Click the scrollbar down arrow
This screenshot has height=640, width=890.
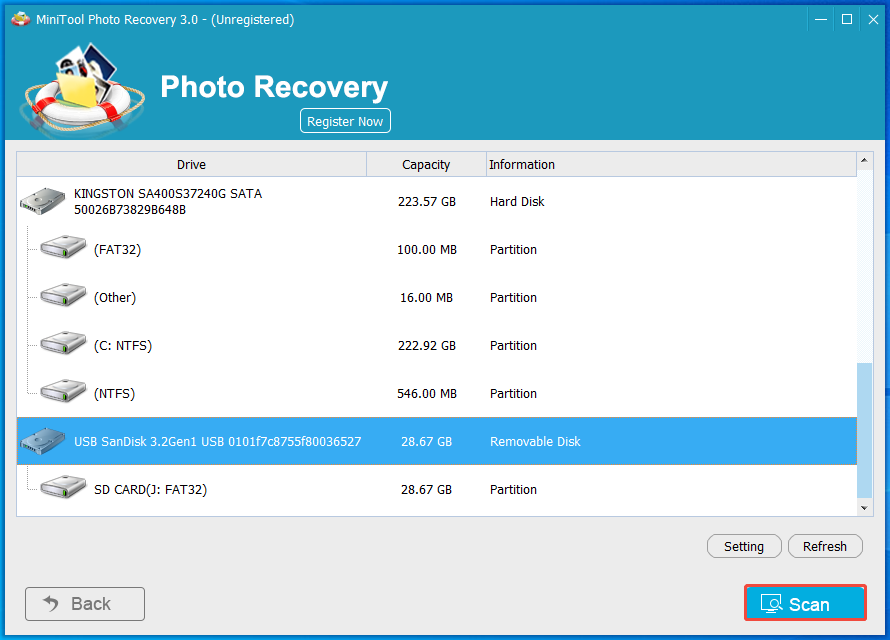coord(864,508)
